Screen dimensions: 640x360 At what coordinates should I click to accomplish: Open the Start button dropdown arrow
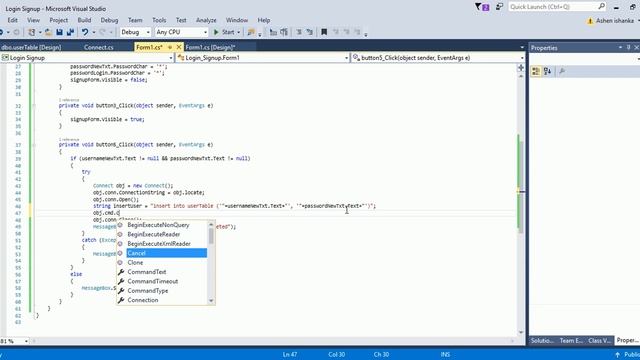(238, 32)
